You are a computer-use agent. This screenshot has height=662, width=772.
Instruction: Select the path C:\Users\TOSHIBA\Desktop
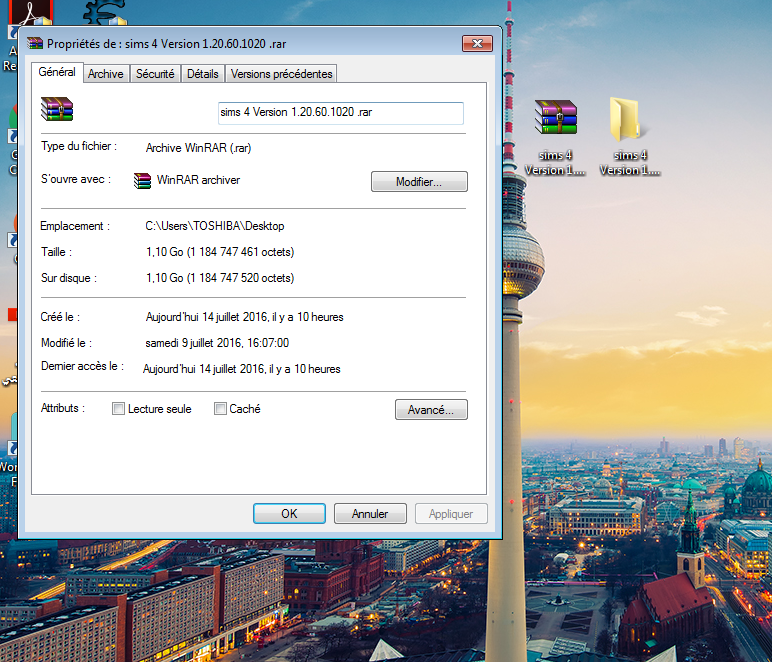pyautogui.click(x=215, y=226)
